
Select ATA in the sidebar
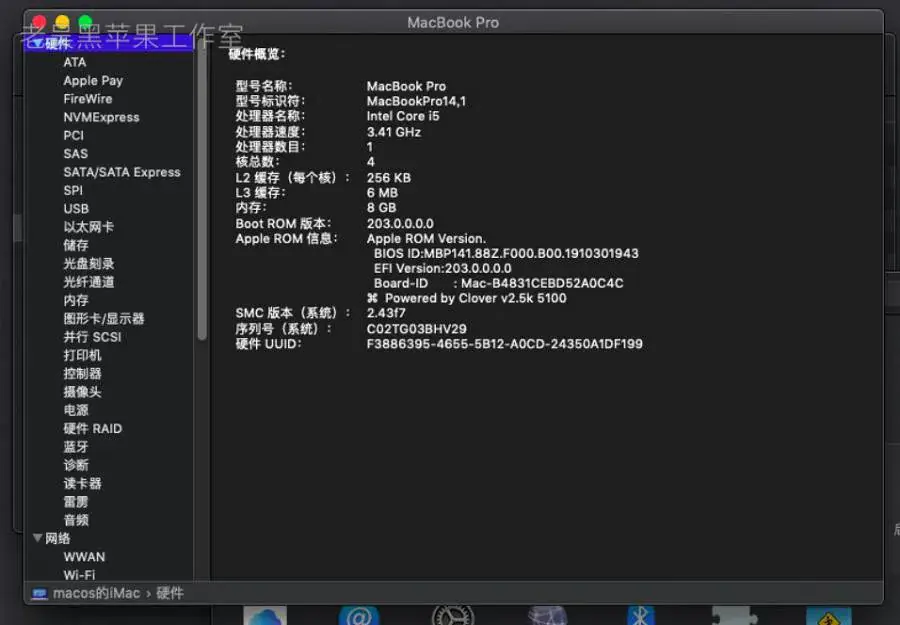tap(75, 62)
